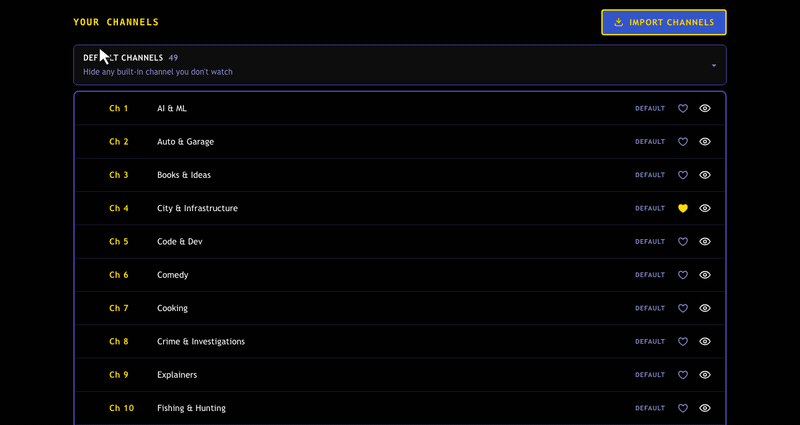The image size is (800, 425).
Task: Hide Fishing & Hunting channel eye
Action: pyautogui.click(x=705, y=408)
